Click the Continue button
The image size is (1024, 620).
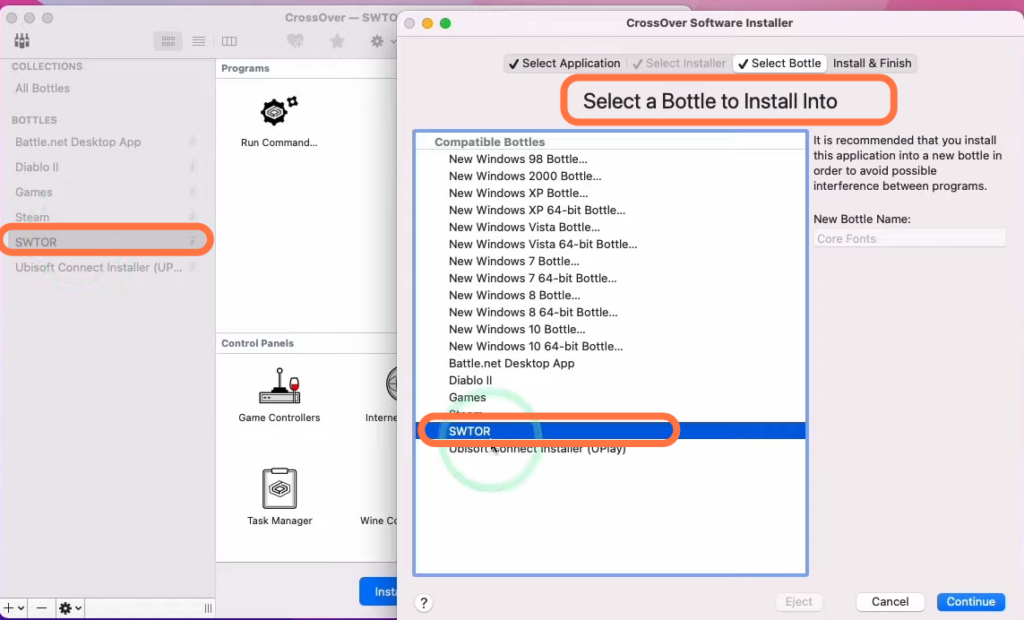tap(970, 602)
